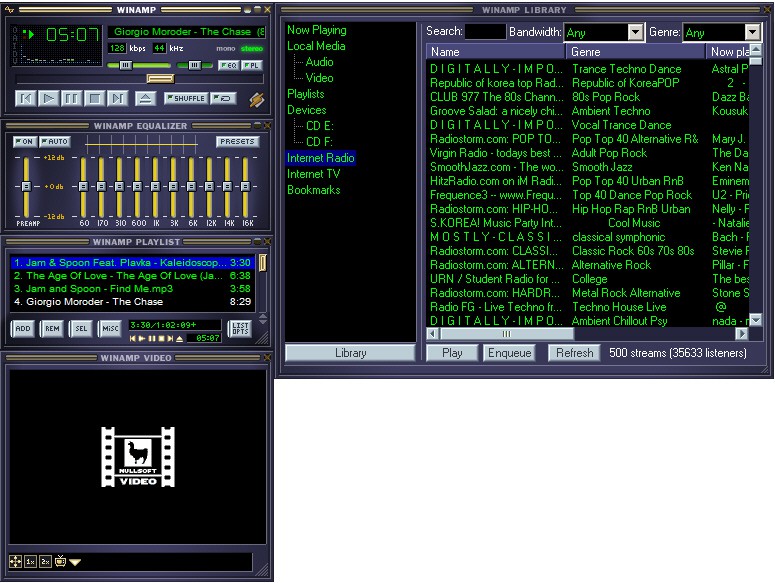The image size is (775, 583).
Task: Select Internet TV in library tree
Action: 313,174
